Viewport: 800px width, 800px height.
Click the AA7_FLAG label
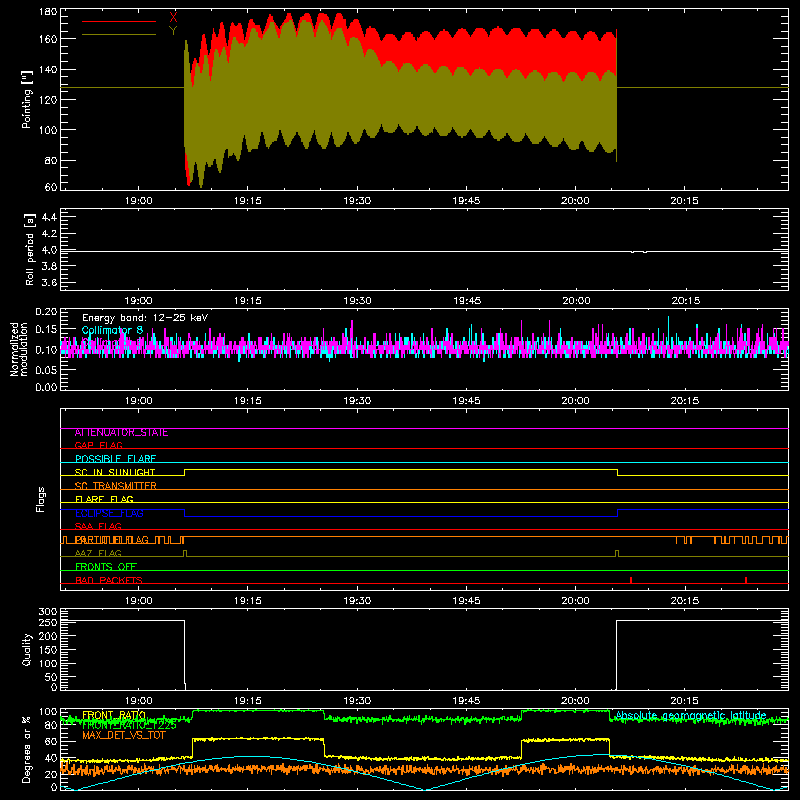click(x=98, y=553)
